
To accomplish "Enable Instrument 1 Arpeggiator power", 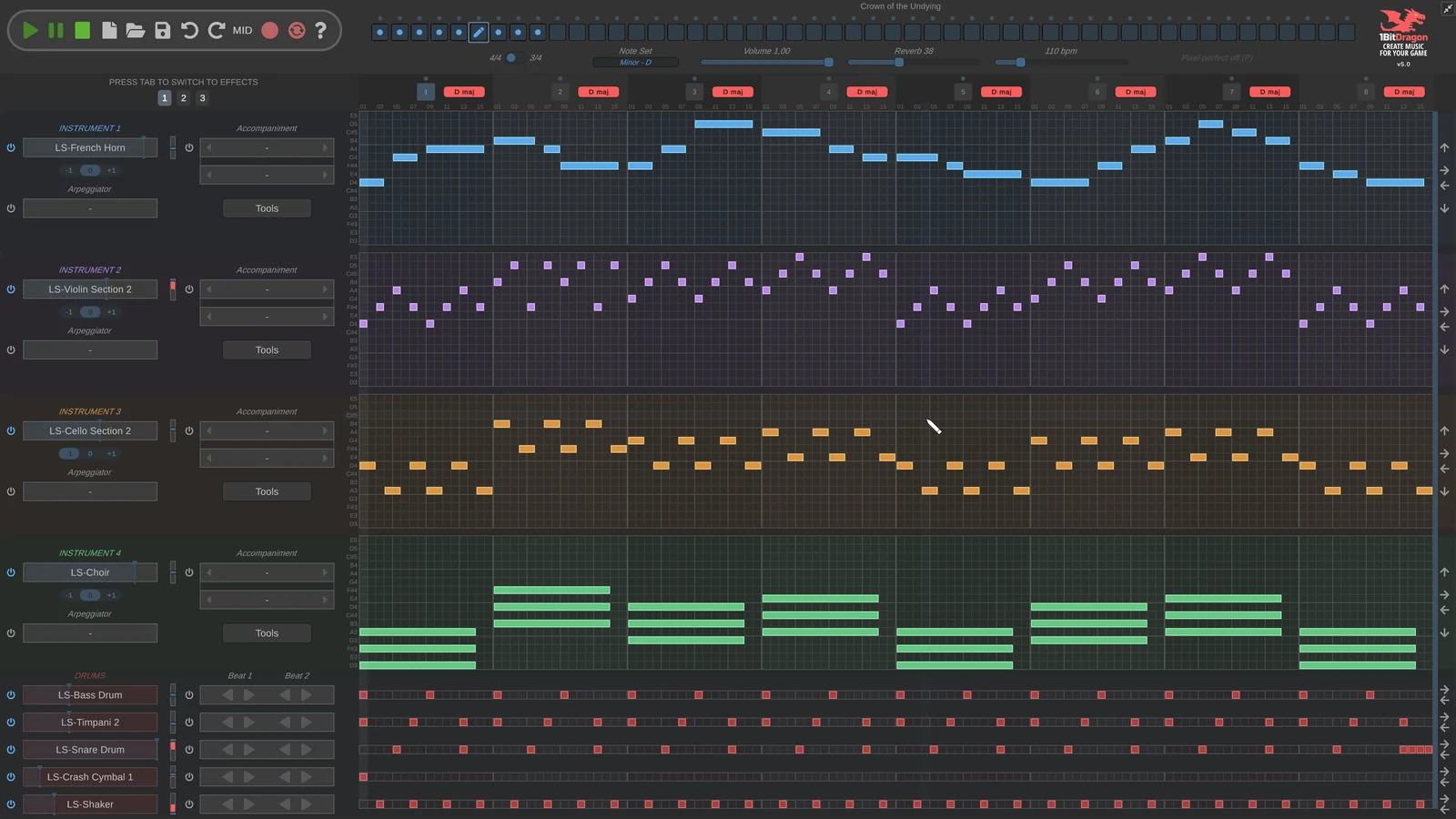I will (x=11, y=208).
